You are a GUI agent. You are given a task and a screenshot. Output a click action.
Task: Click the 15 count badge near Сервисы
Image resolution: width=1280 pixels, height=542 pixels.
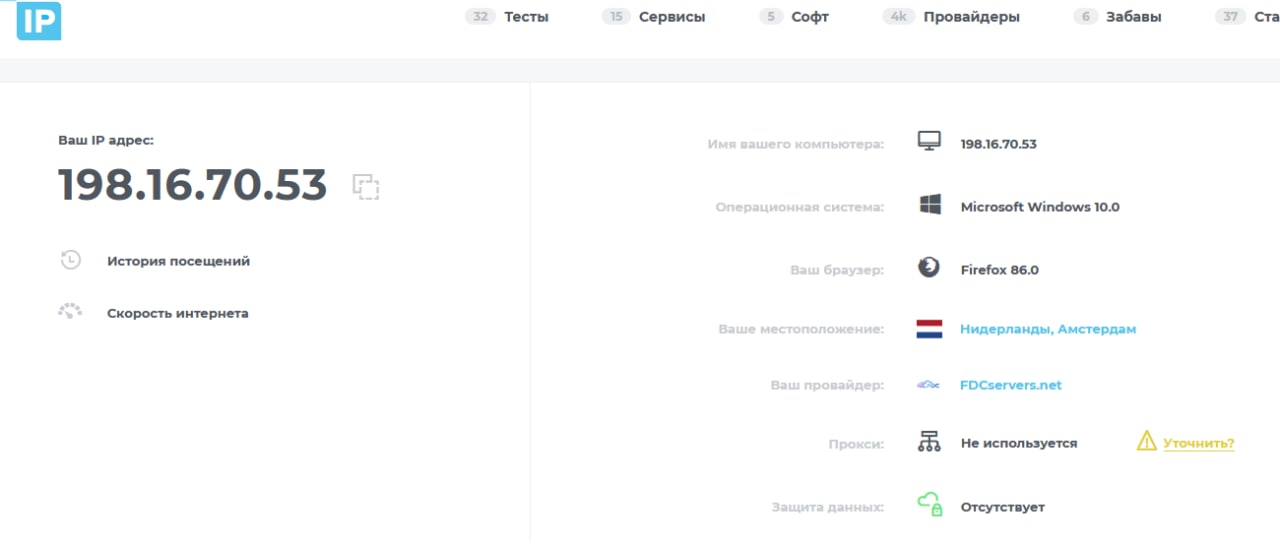(616, 17)
